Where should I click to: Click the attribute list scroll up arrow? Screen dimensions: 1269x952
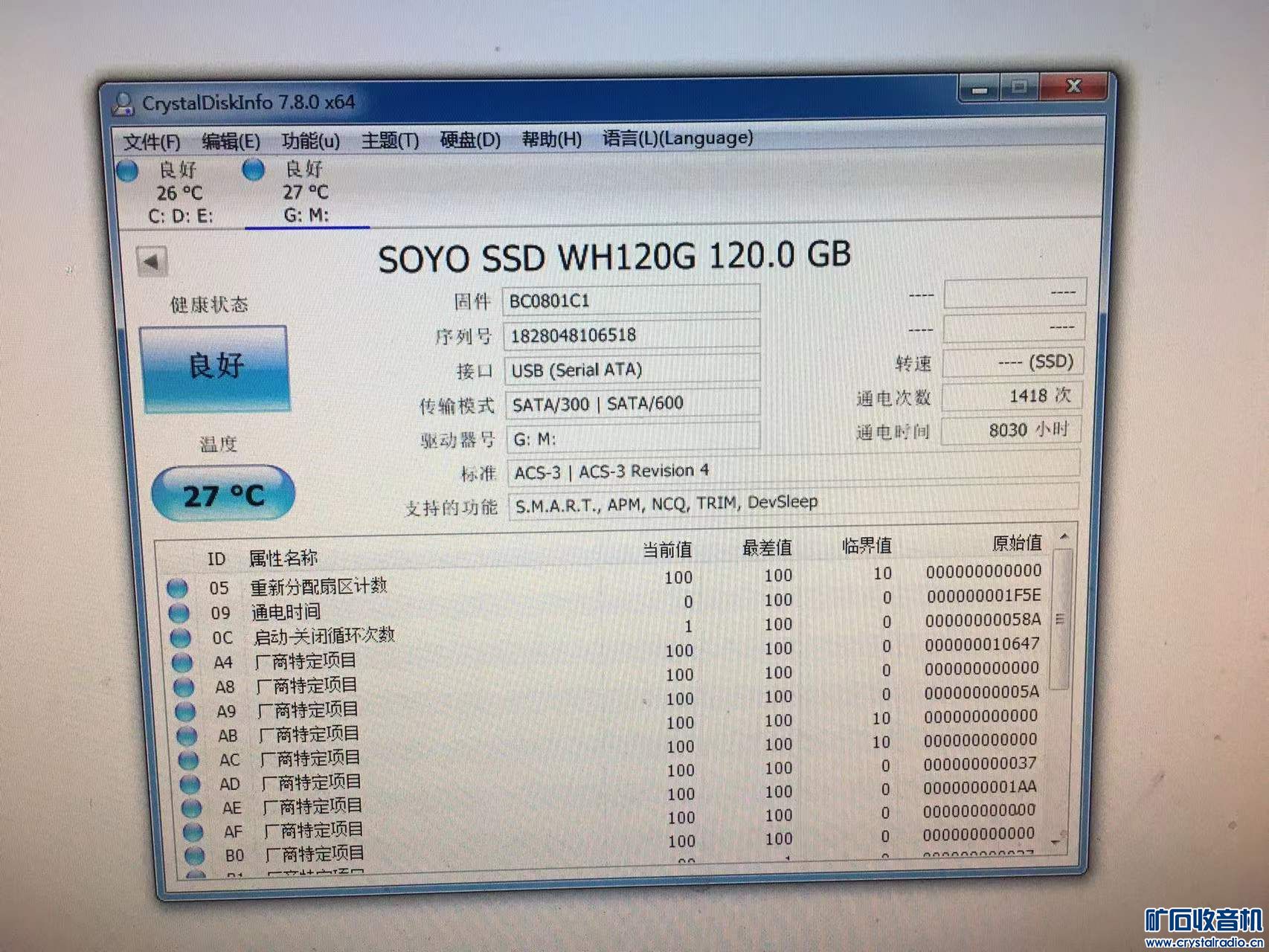(1064, 536)
